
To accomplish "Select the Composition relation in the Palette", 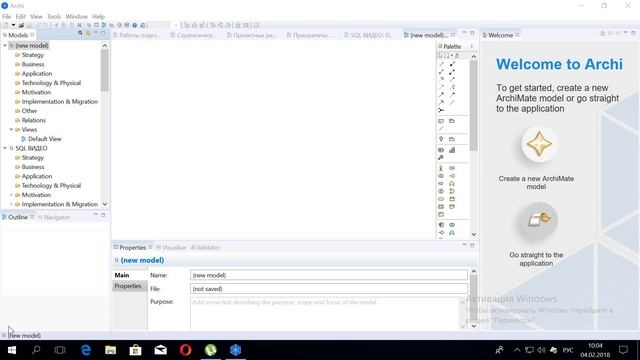I will tap(452, 64).
